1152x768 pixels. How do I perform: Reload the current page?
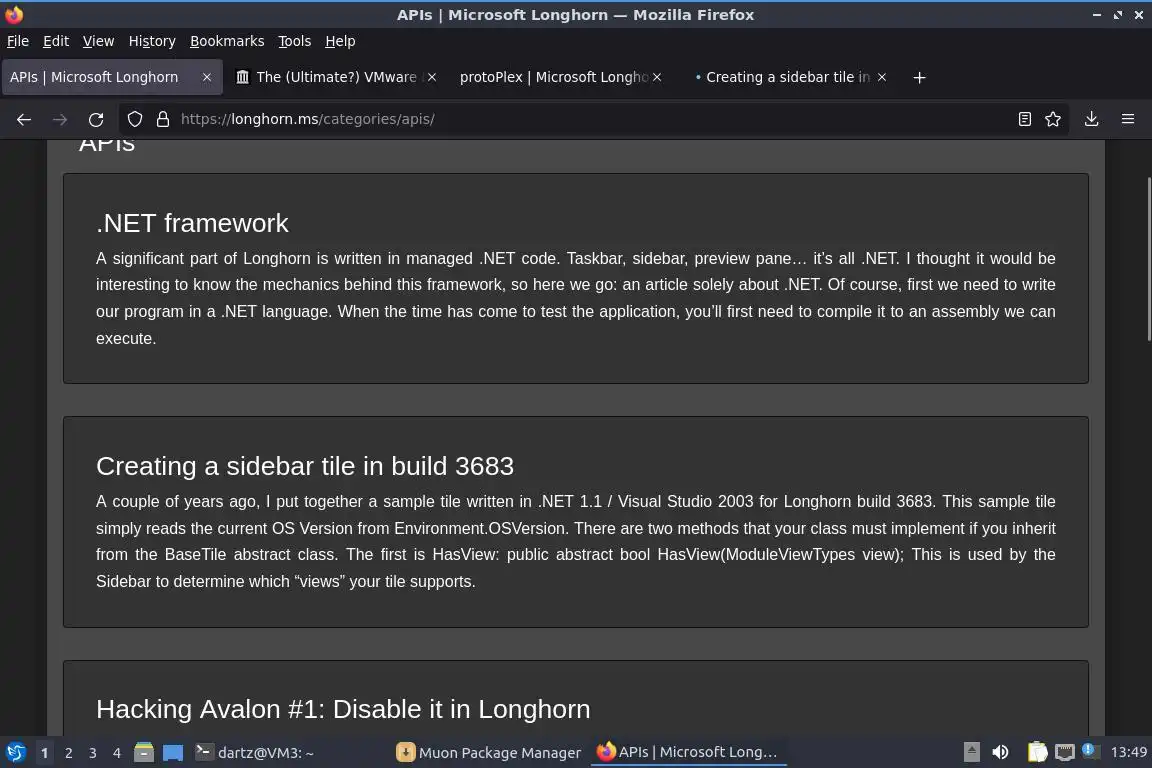(x=96, y=119)
